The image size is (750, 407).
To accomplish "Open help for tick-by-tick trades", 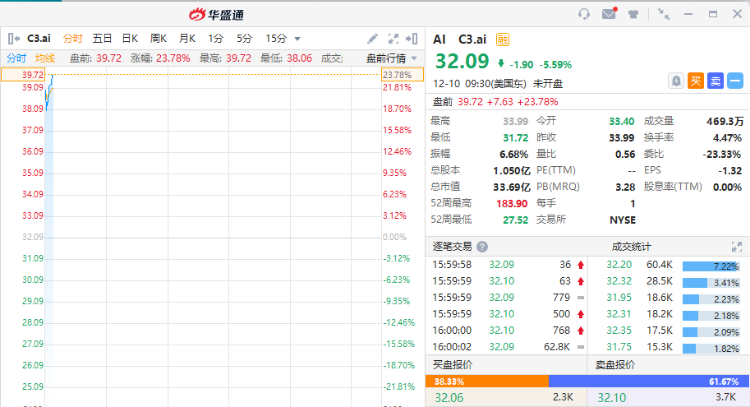I will pos(482,246).
